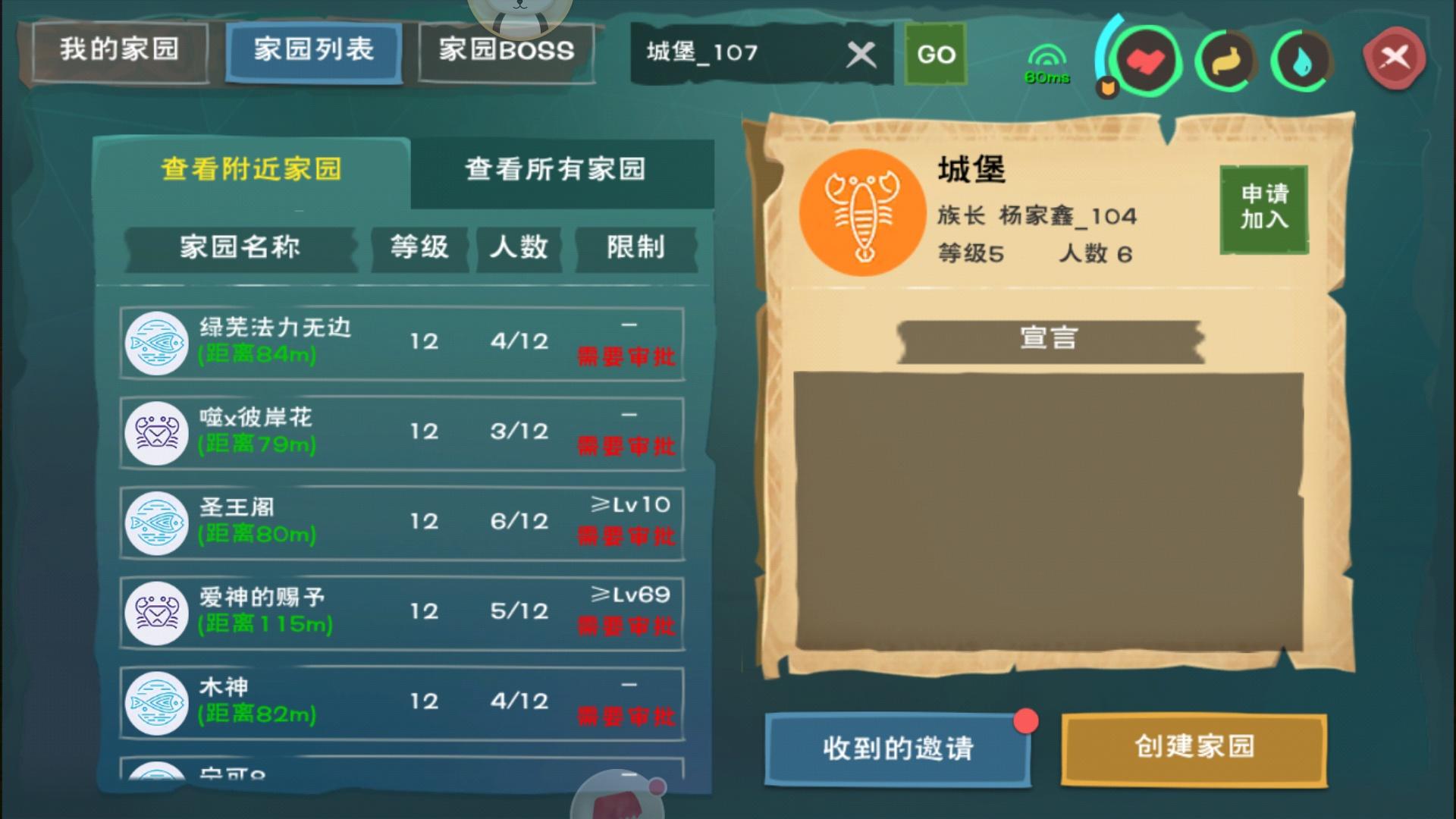Clear the search field with the X

coord(861,54)
